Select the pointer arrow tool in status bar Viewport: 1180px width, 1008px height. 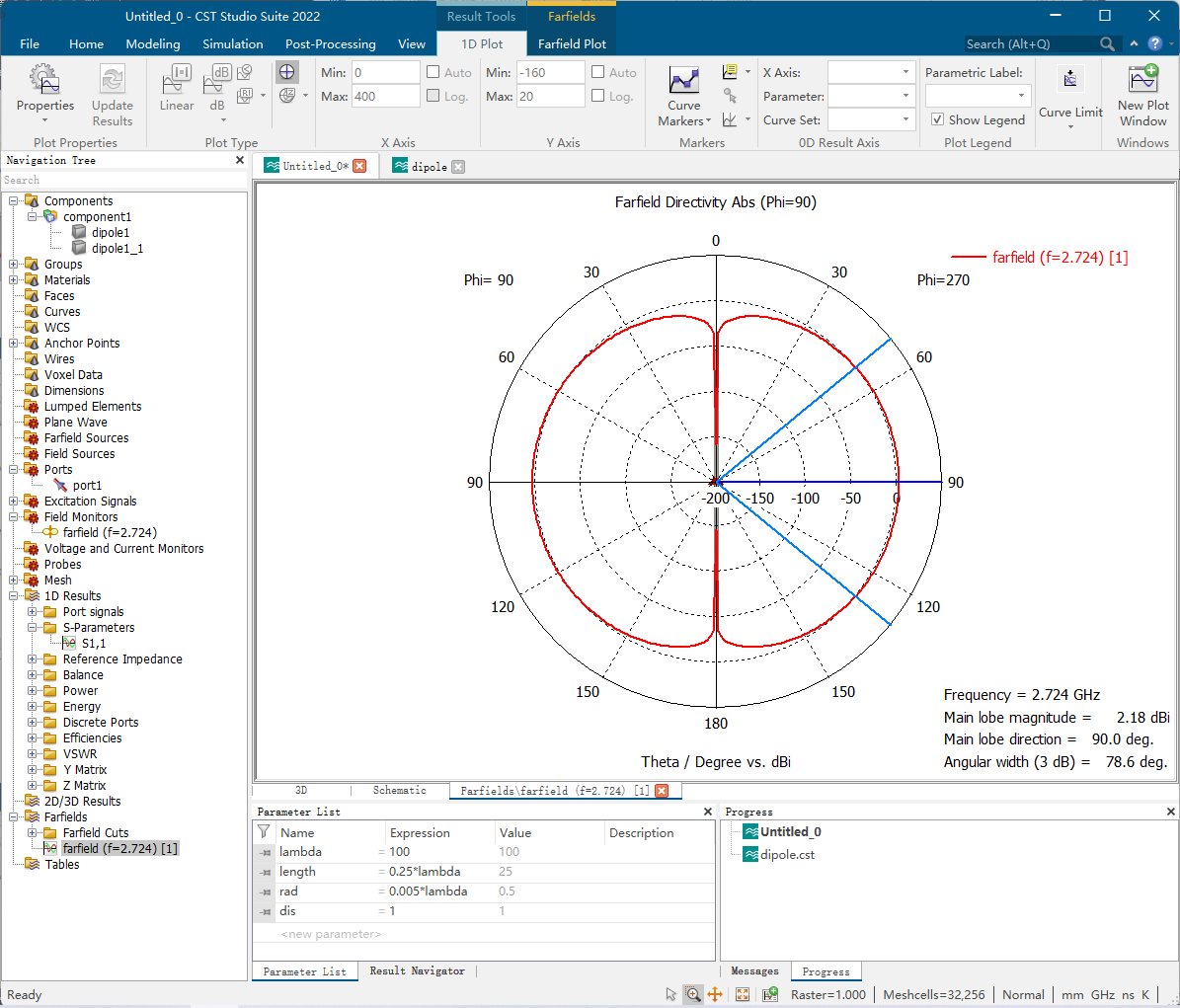tap(670, 994)
